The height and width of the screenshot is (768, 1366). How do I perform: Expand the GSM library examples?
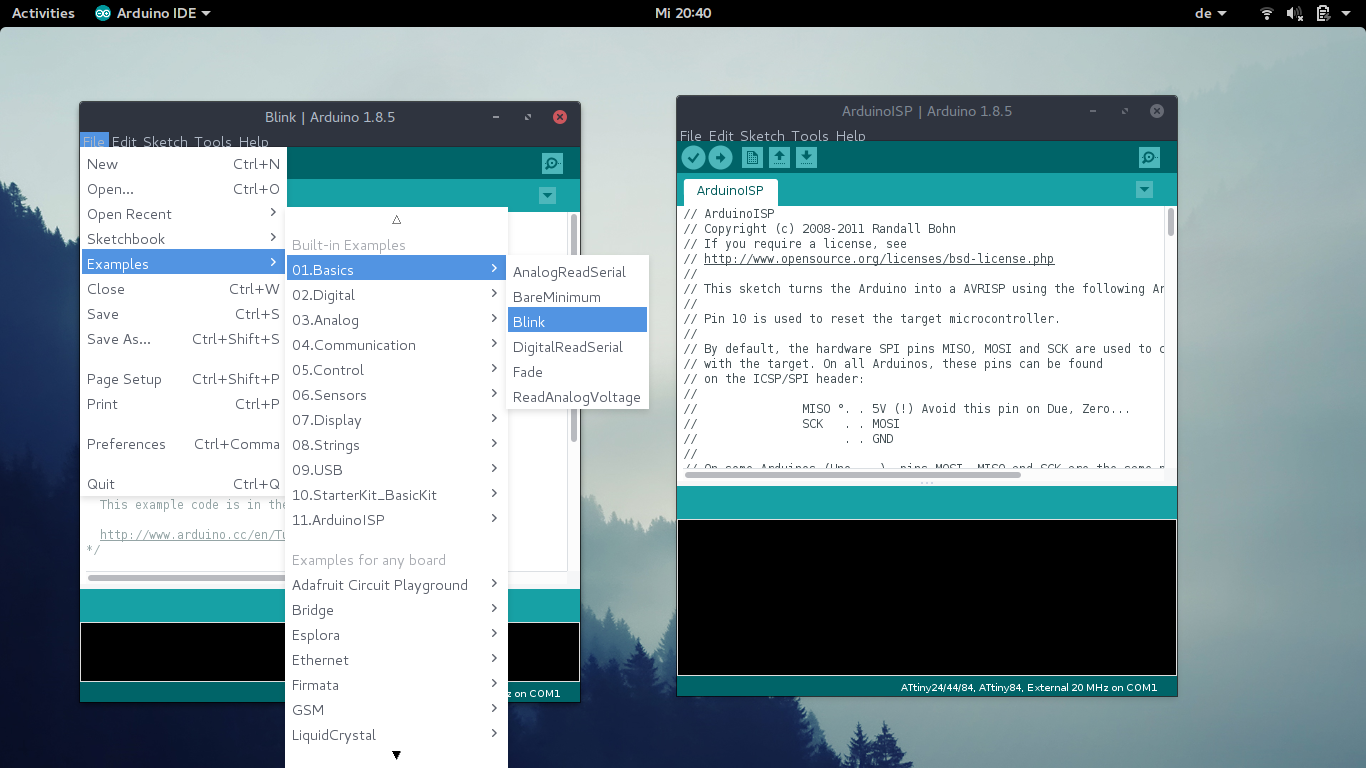coord(396,710)
